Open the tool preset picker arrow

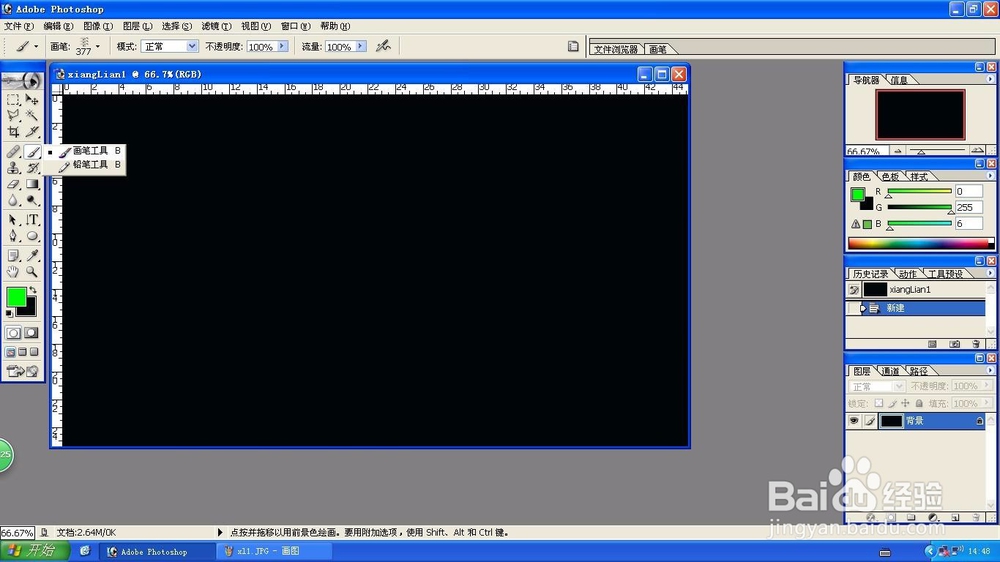tap(36, 46)
